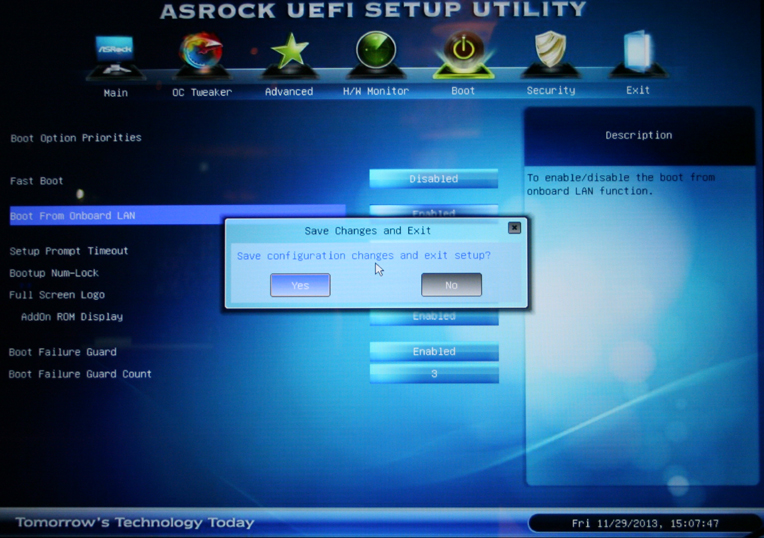Confirm with Yes in the save dialog
The width and height of the screenshot is (764, 538).
(x=300, y=285)
